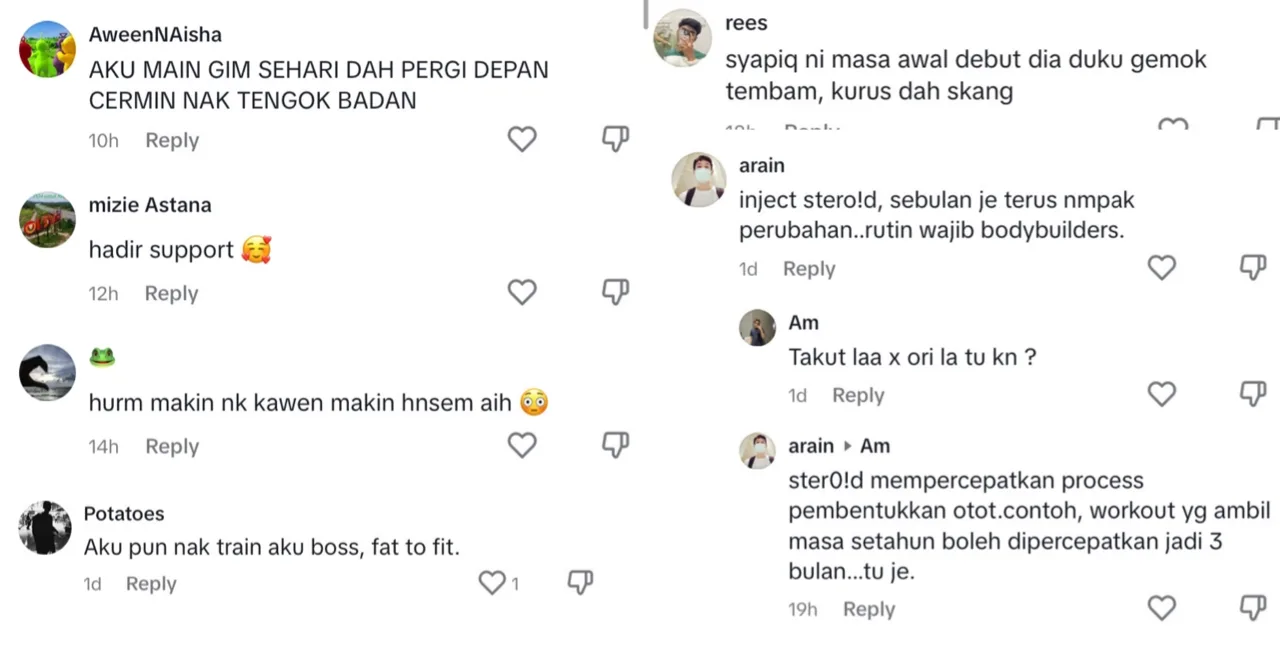Screen dimensions: 1280x654
Task: Dislike Am's 'Takut laa' reply
Action: pyautogui.click(x=1253, y=394)
